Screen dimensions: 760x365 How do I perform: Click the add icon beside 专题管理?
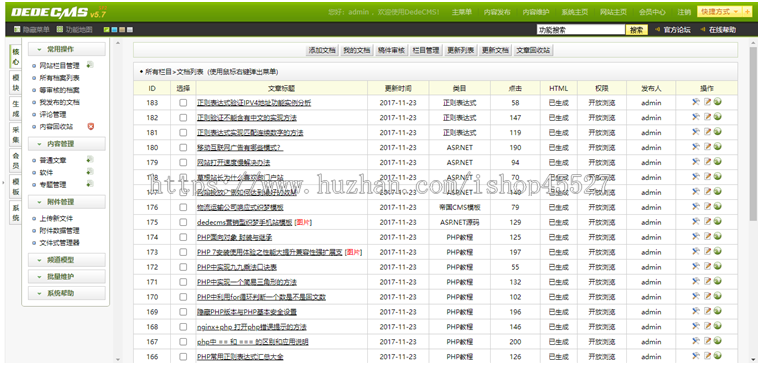coord(90,184)
